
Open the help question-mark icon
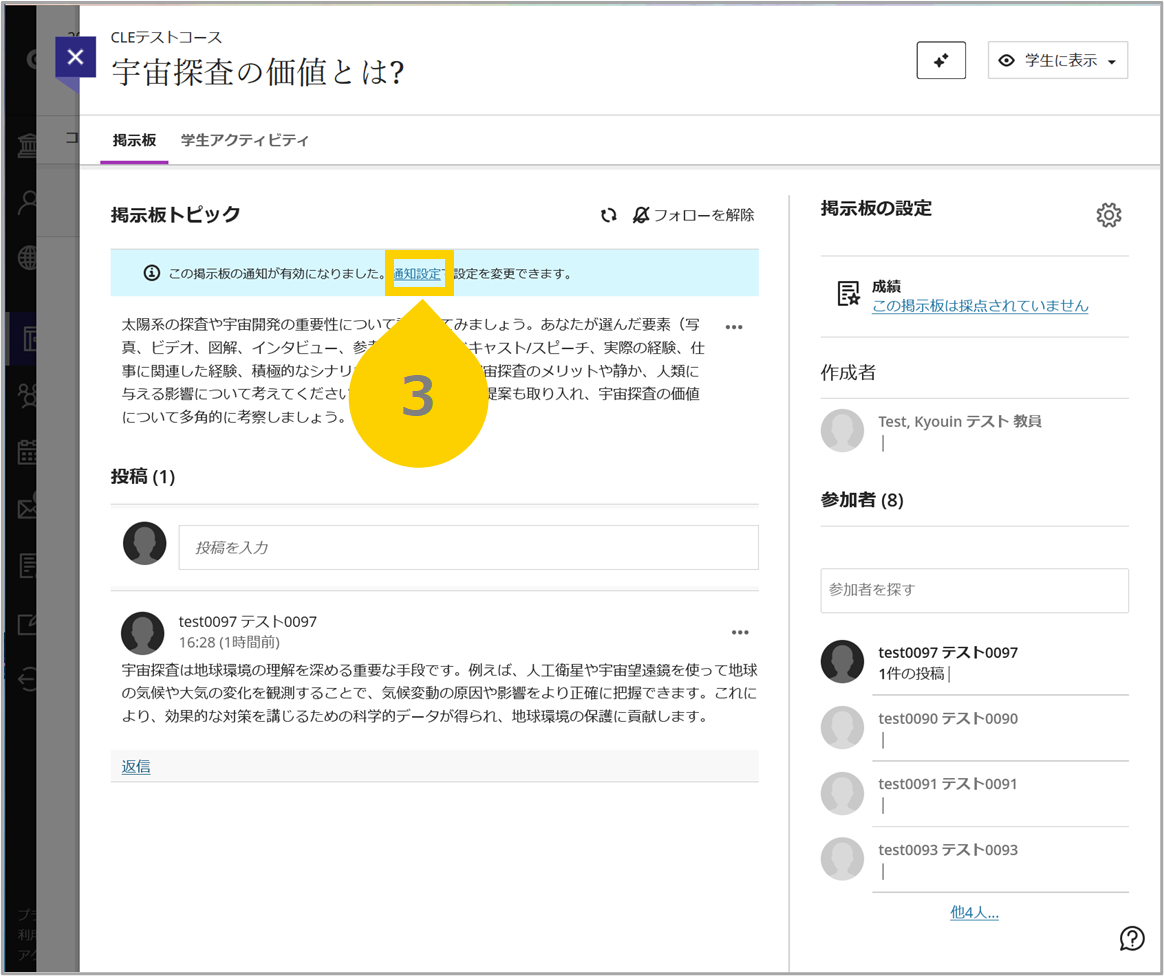coord(1131,938)
